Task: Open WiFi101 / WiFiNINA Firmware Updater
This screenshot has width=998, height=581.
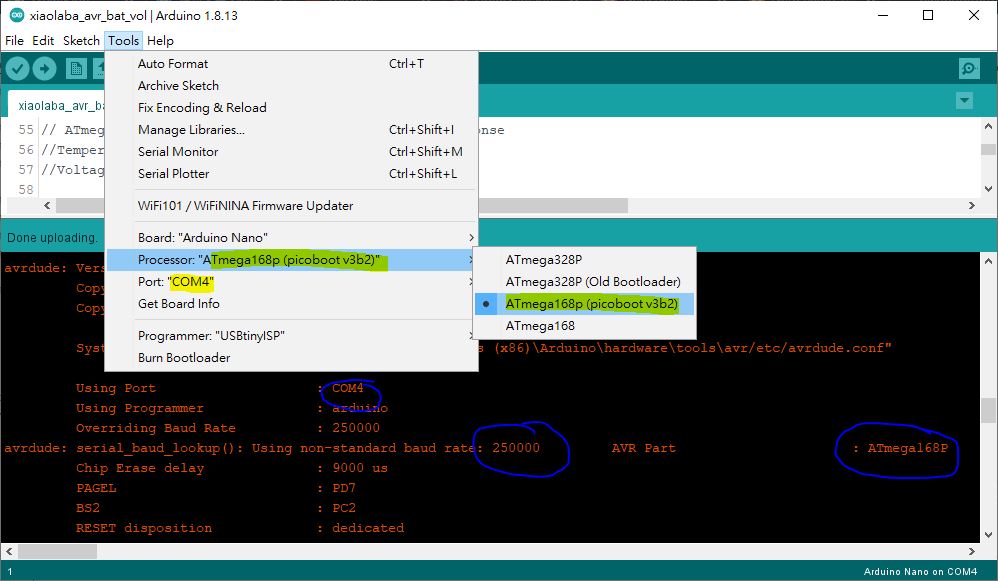Action: (291, 206)
